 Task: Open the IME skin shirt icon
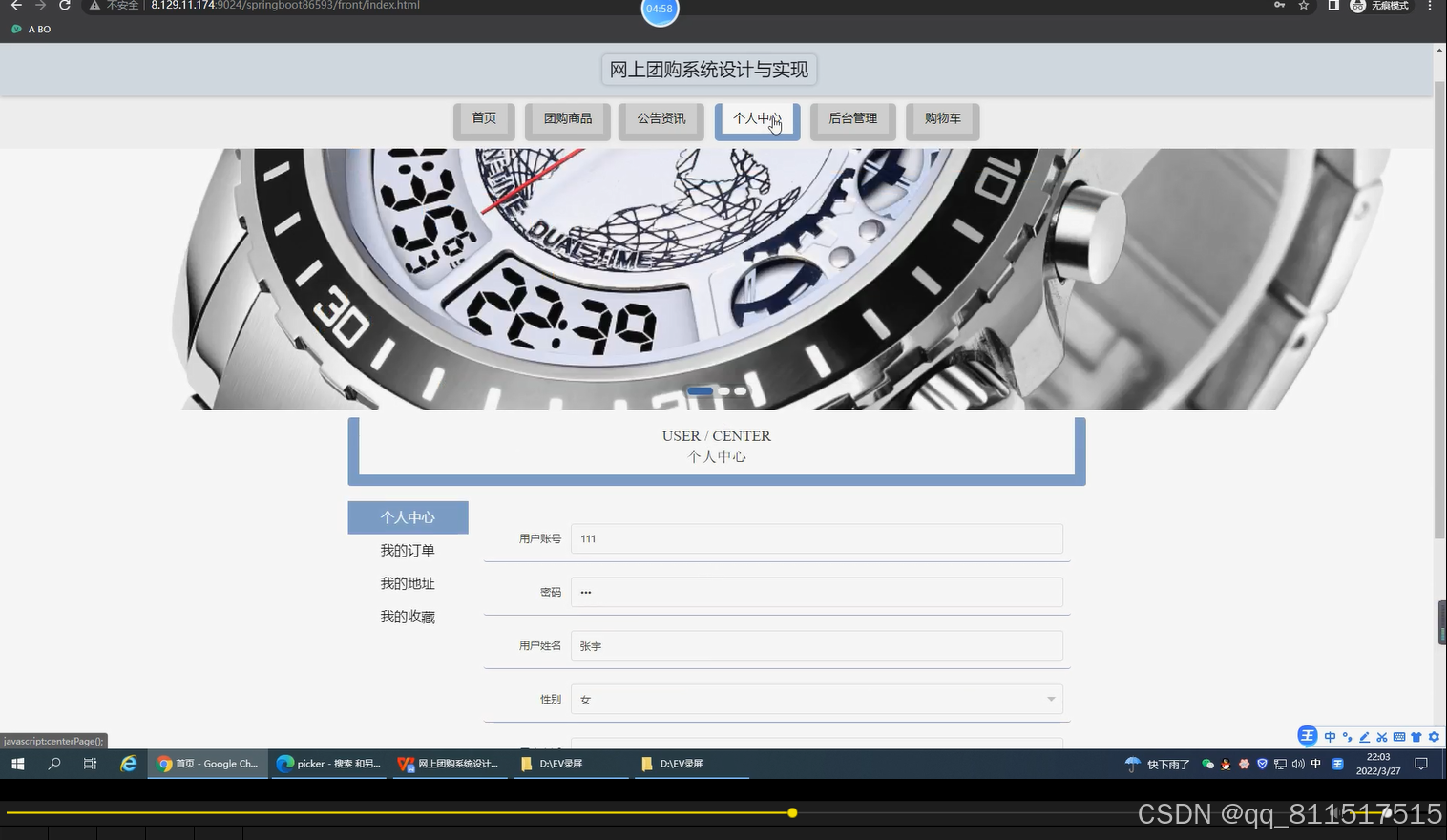click(1416, 737)
